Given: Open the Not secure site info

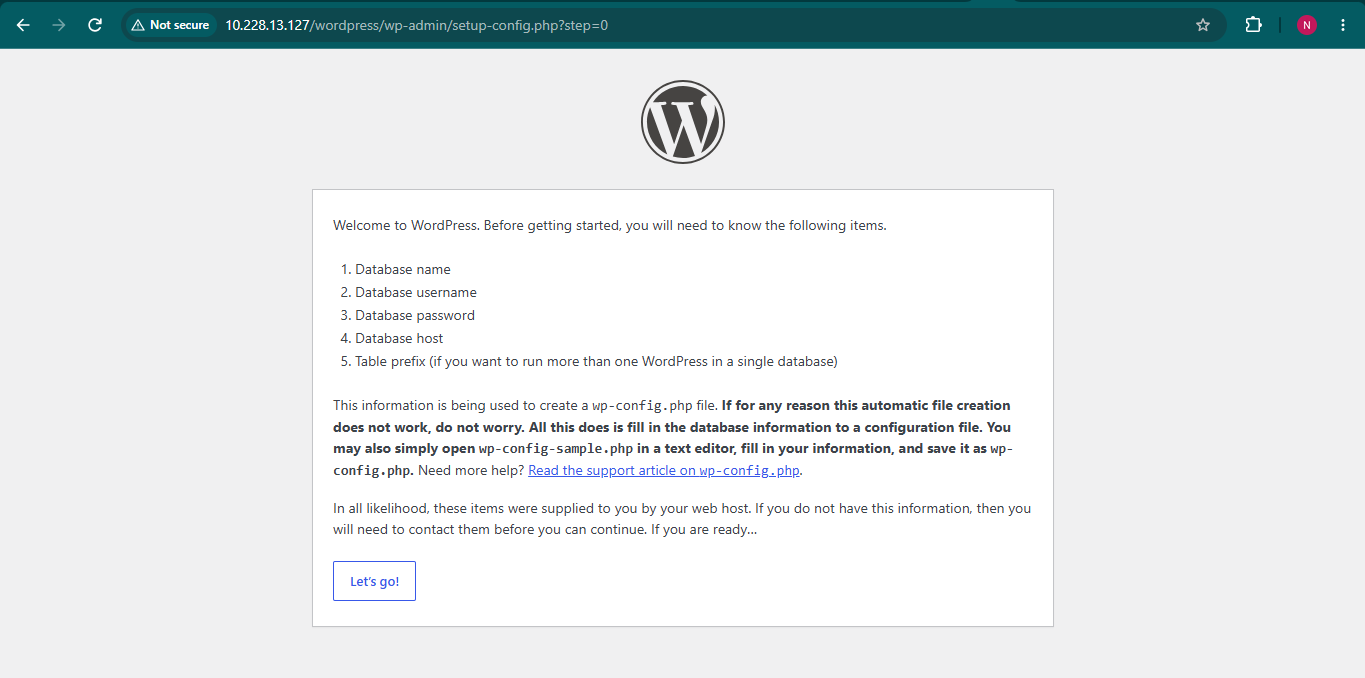Looking at the screenshot, I should tap(170, 25).
